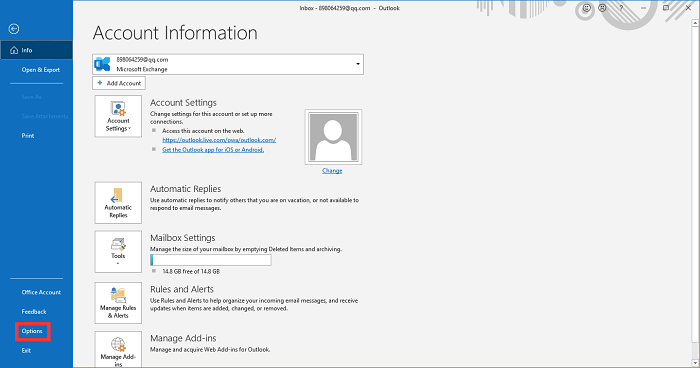Select Open & Export in sidebar
The height and width of the screenshot is (368, 700).
tap(41, 70)
